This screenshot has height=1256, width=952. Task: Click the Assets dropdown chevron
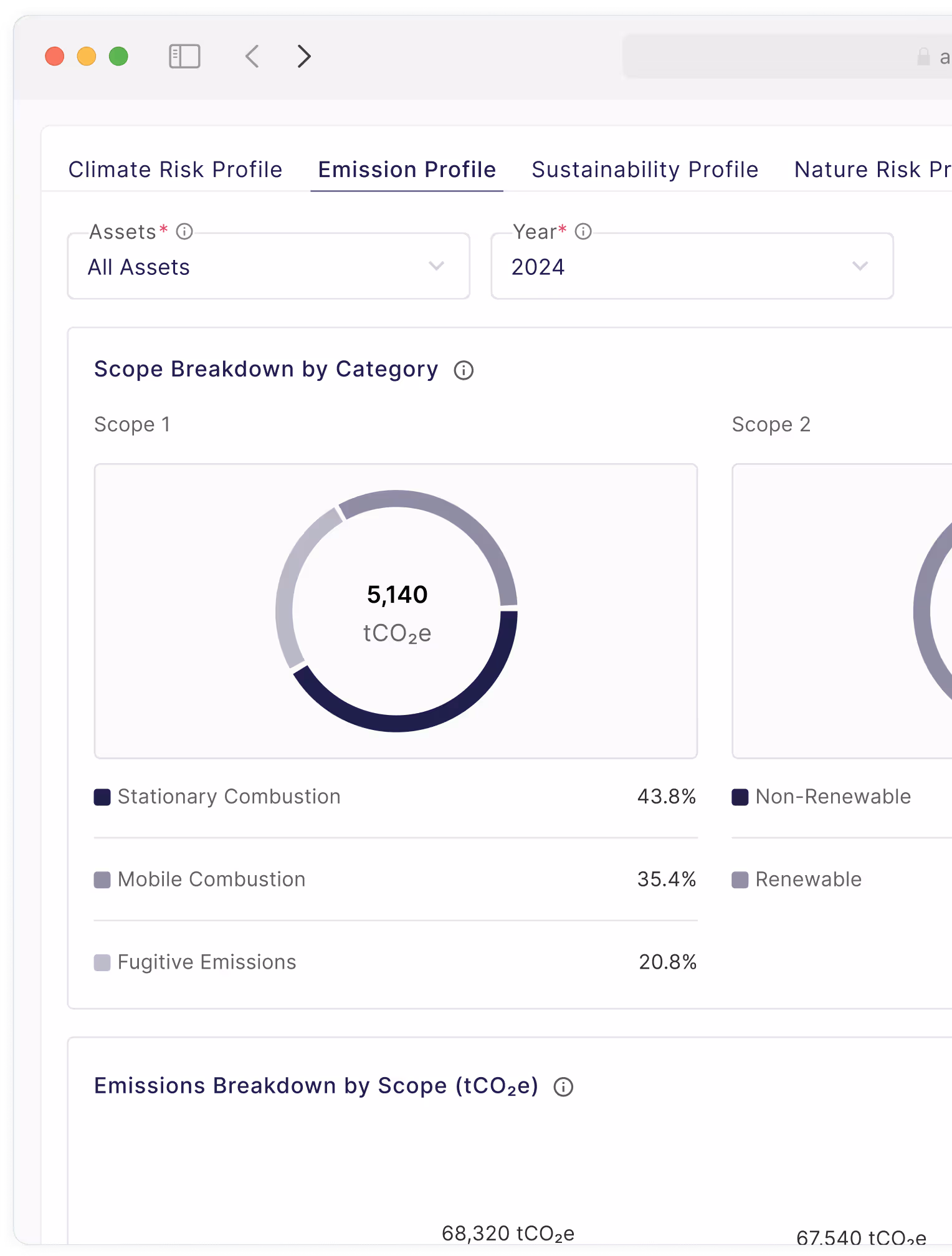click(x=436, y=266)
